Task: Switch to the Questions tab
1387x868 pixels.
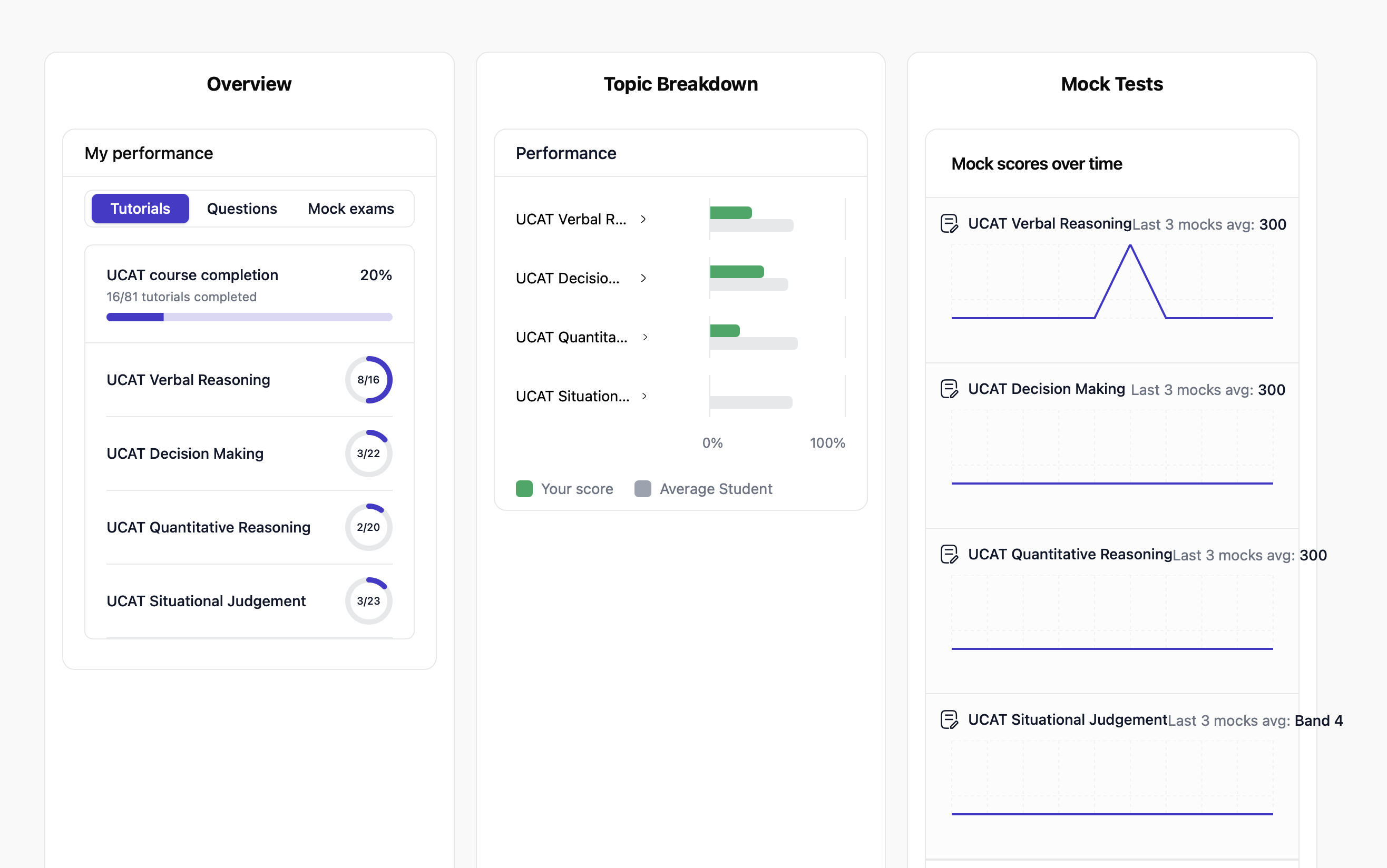Action: [242, 209]
